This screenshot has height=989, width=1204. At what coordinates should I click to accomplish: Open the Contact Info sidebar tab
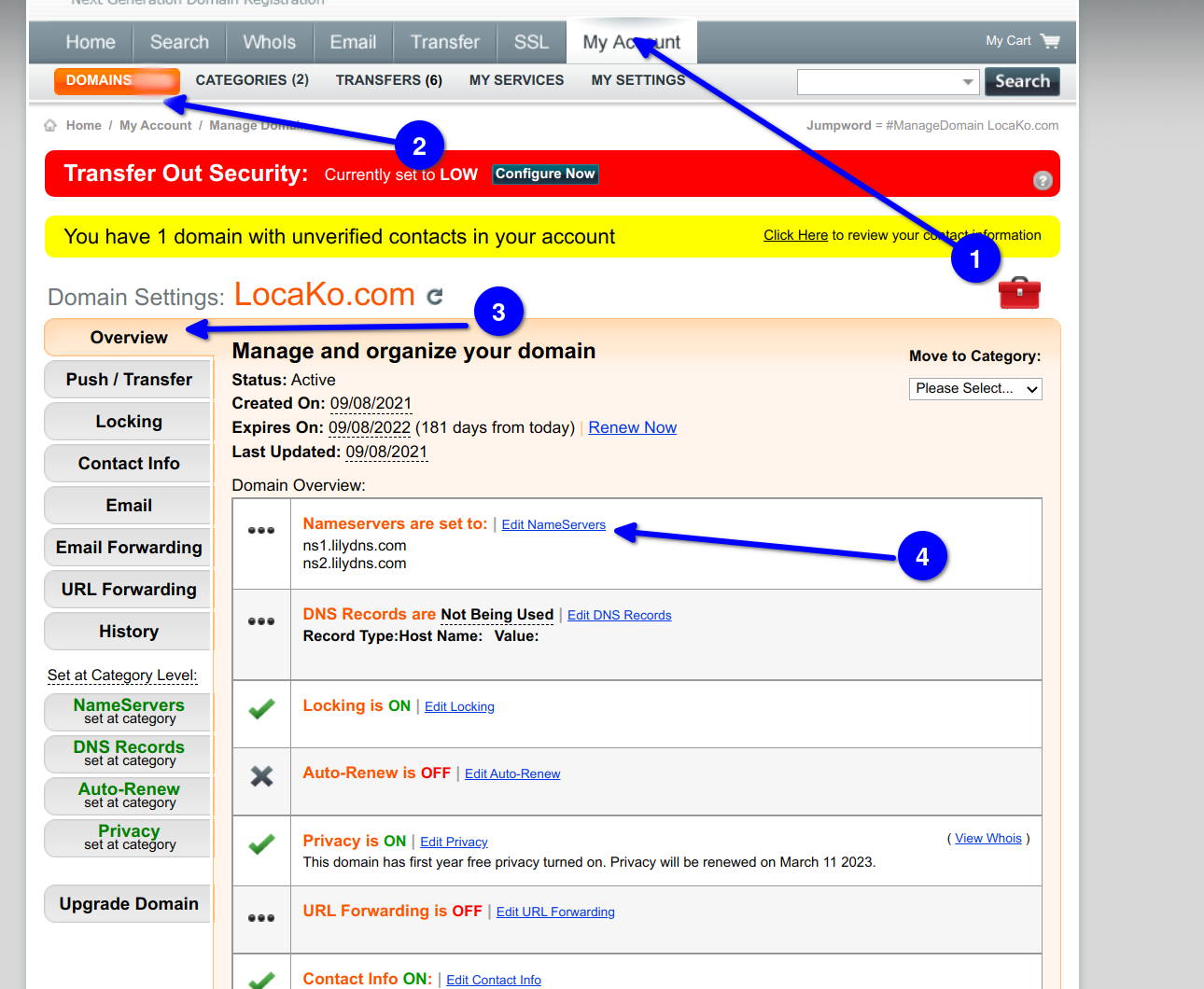point(129,463)
